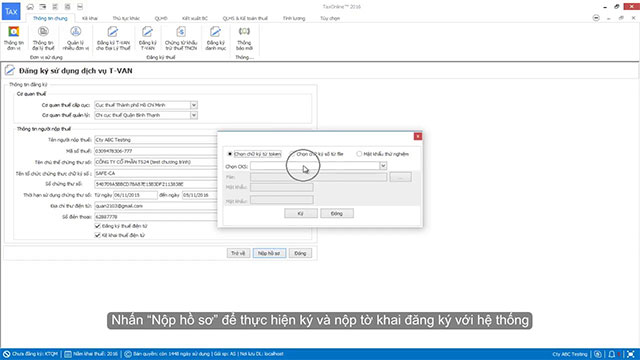Image resolution: width=640 pixels, height=360 pixels.
Task: Switch to Tùy chọn tab
Action: pos(330,18)
